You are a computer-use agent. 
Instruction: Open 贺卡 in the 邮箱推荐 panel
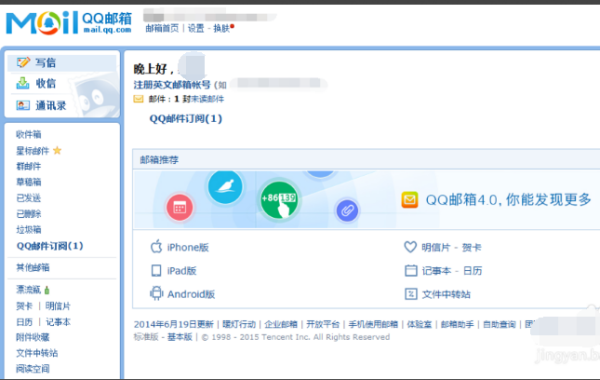pyautogui.click(x=471, y=248)
